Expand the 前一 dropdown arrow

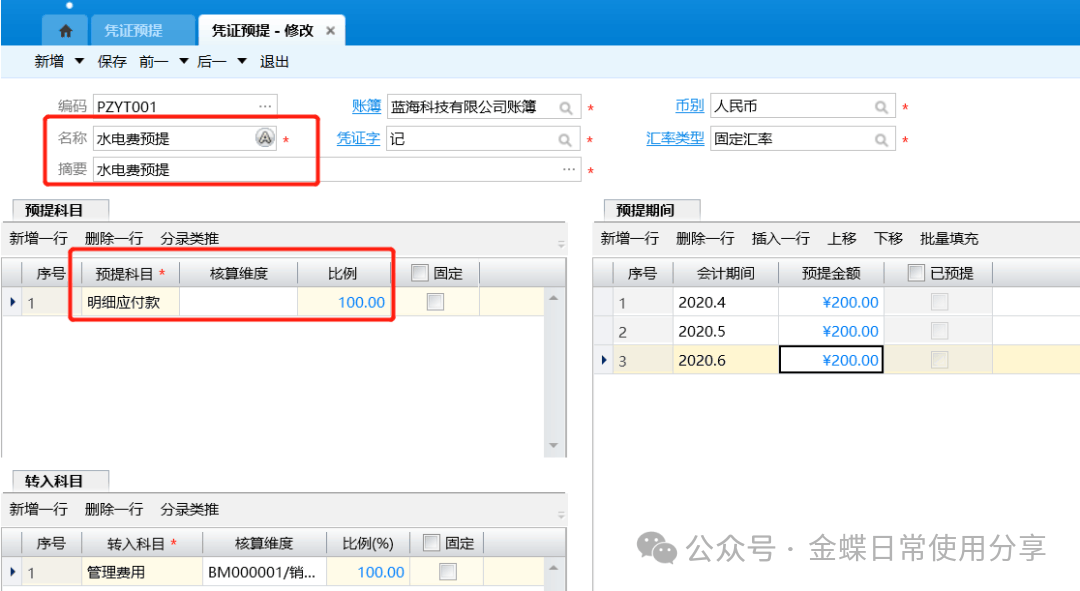183,62
